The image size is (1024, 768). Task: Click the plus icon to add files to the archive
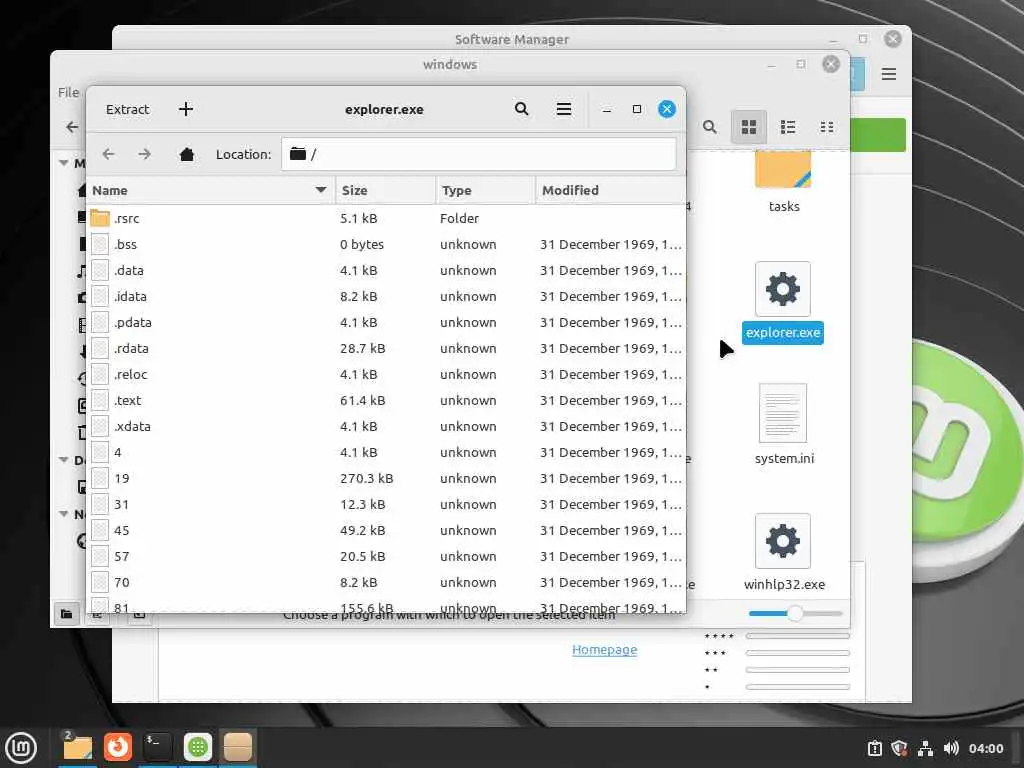pos(185,109)
